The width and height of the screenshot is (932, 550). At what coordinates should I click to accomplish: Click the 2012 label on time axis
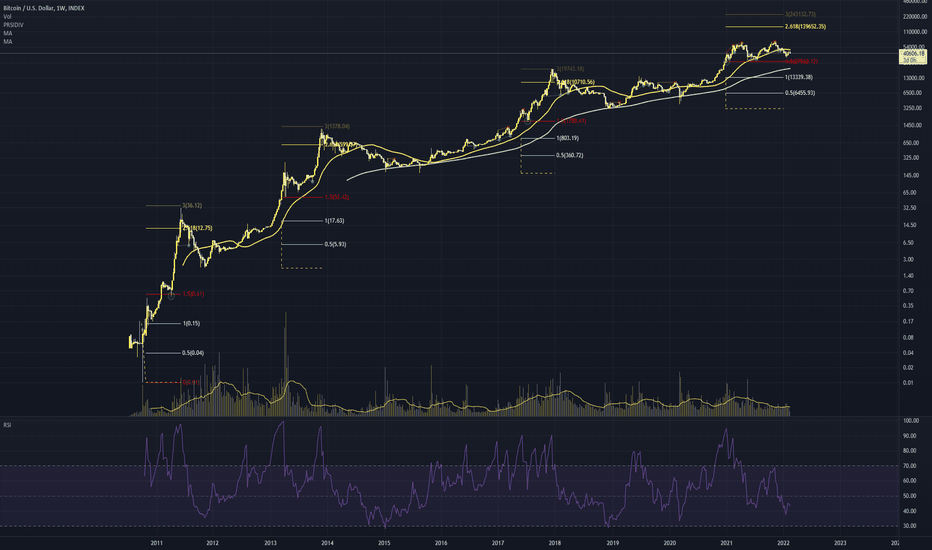(212, 543)
